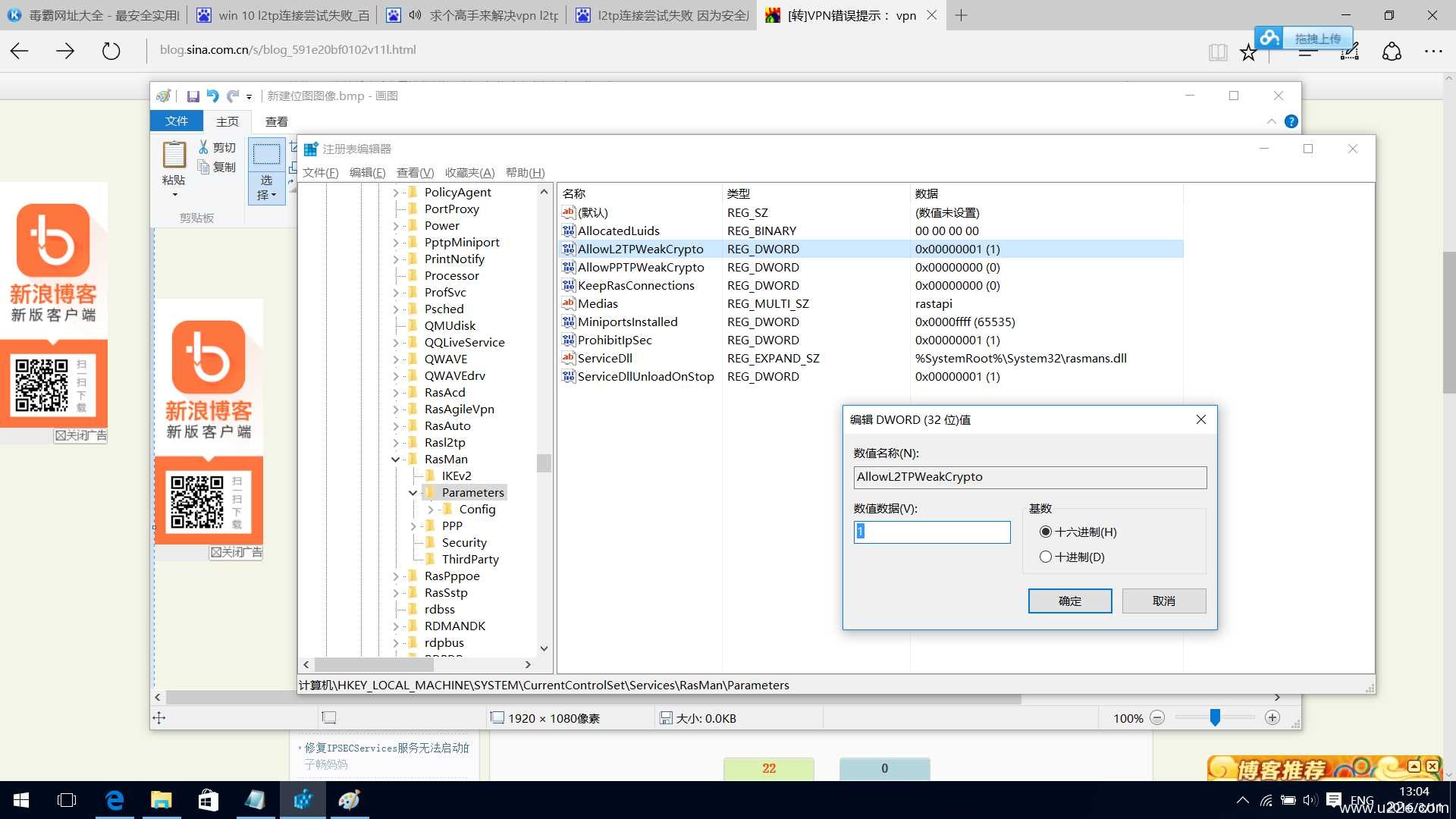This screenshot has height=819, width=1456.
Task: Open File Explorer from the taskbar
Action: [x=161, y=800]
